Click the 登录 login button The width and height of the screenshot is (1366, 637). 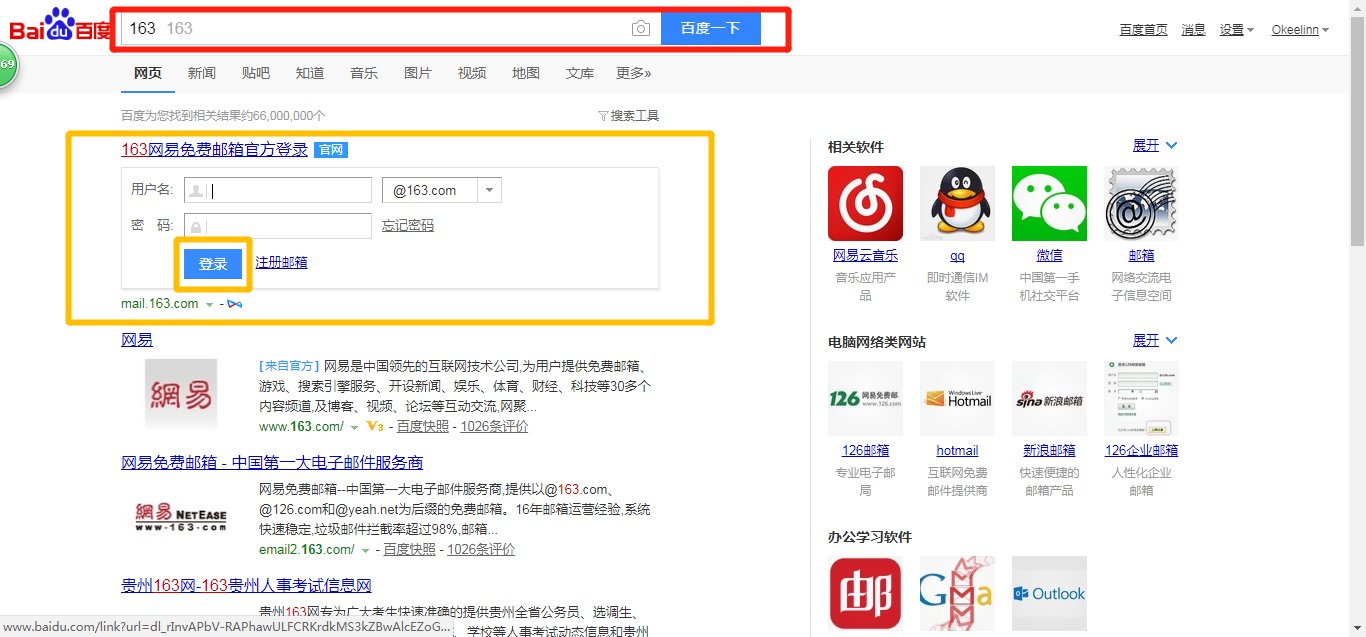pyautogui.click(x=212, y=264)
